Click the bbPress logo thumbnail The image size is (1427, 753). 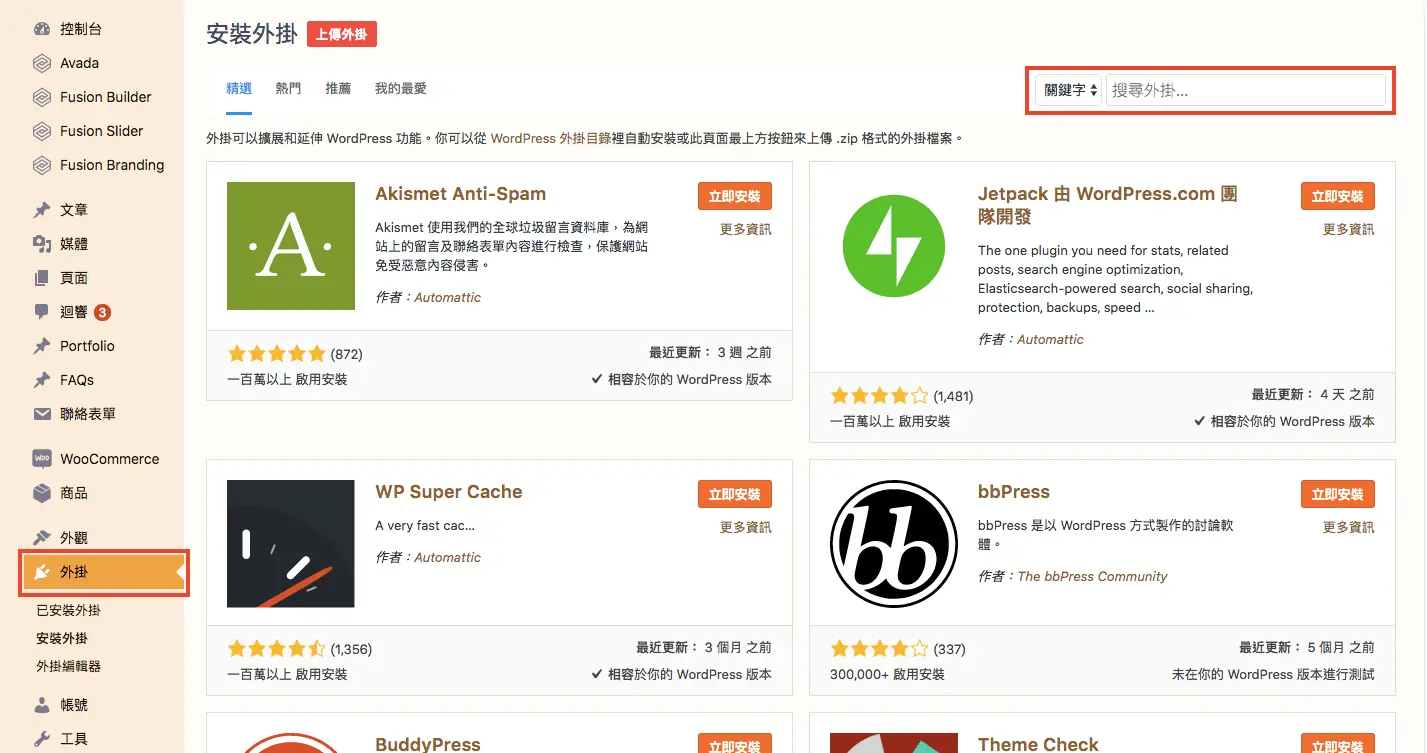[x=894, y=544]
